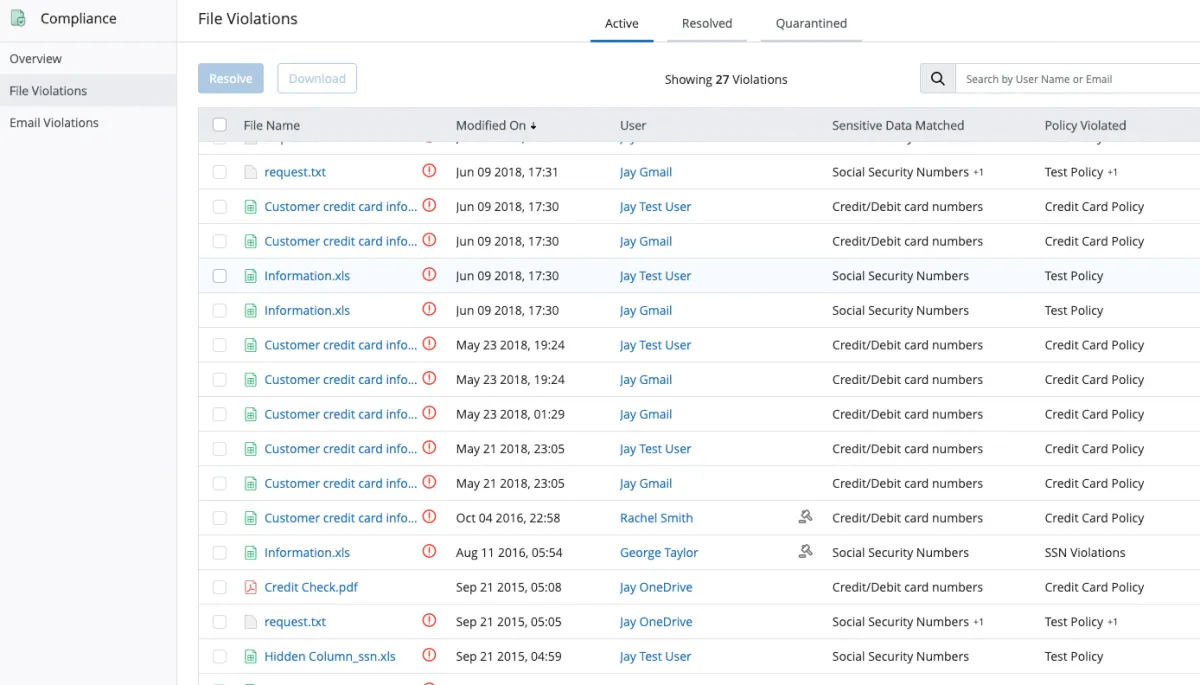The image size is (1200, 685).
Task: Select all files with header checkbox
Action: (220, 125)
